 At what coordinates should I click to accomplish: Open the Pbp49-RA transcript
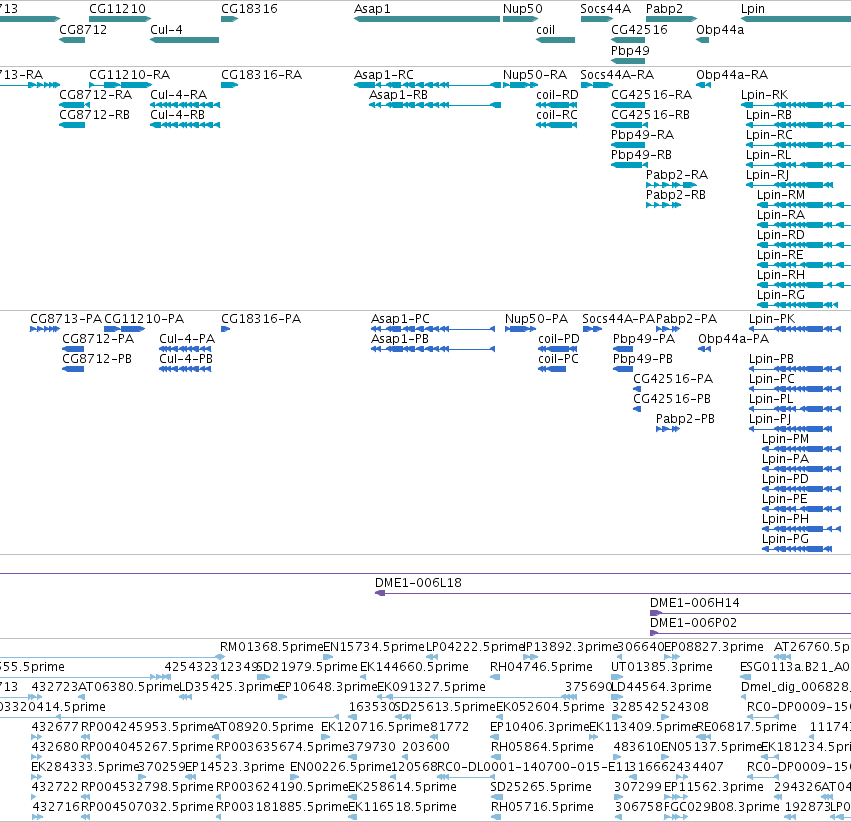pos(628,145)
